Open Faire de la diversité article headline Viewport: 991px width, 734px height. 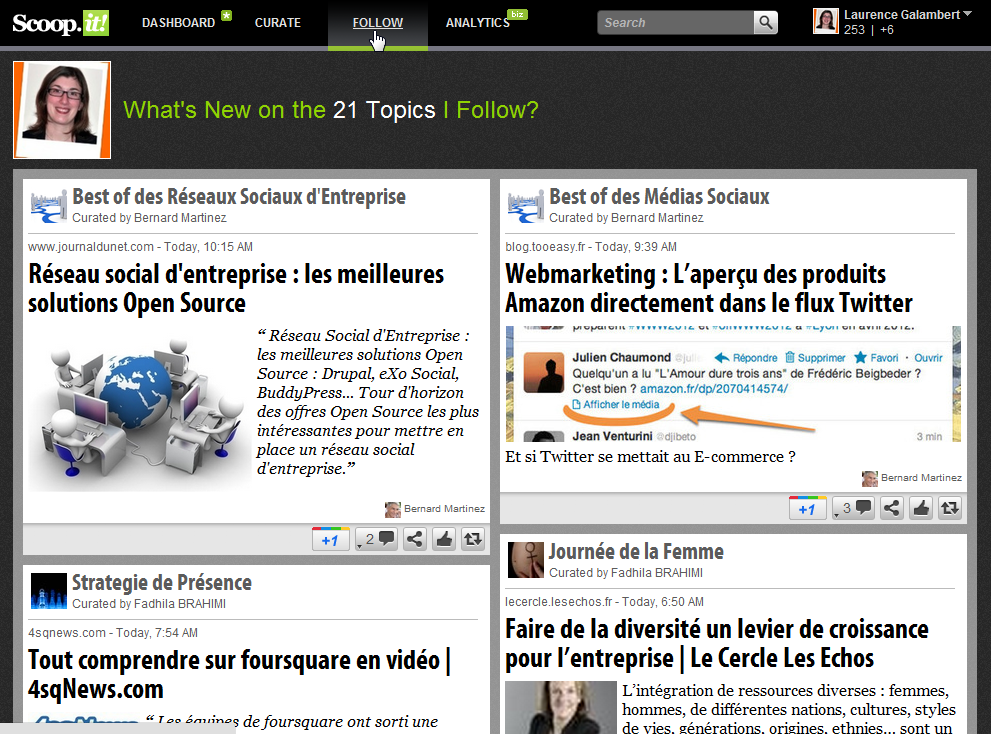717,643
